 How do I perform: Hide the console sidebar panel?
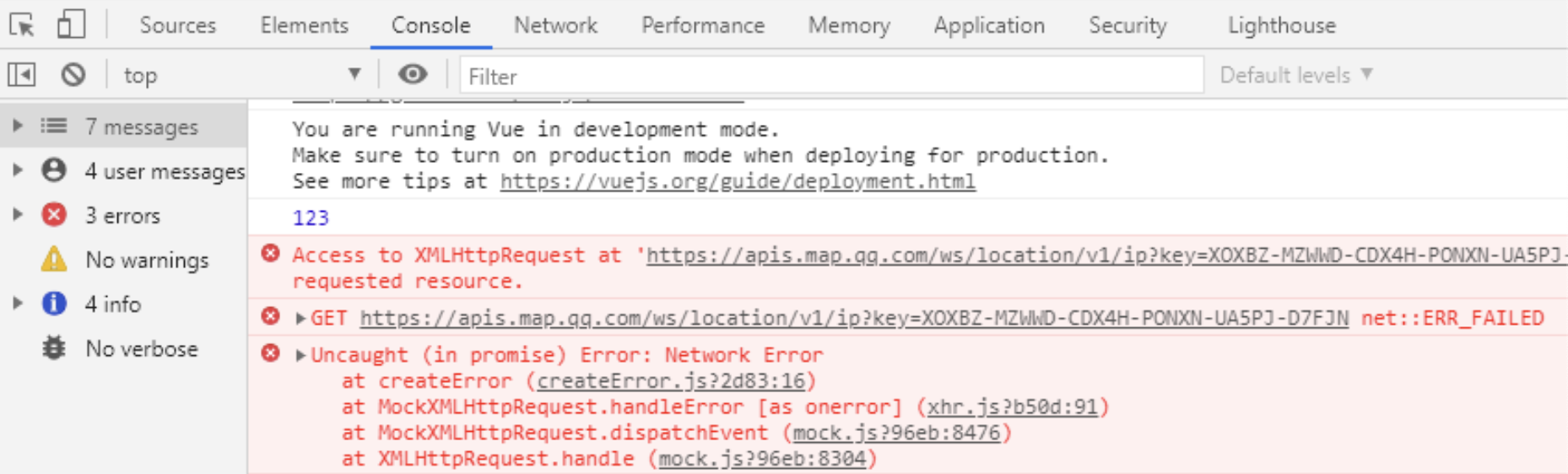[22, 75]
